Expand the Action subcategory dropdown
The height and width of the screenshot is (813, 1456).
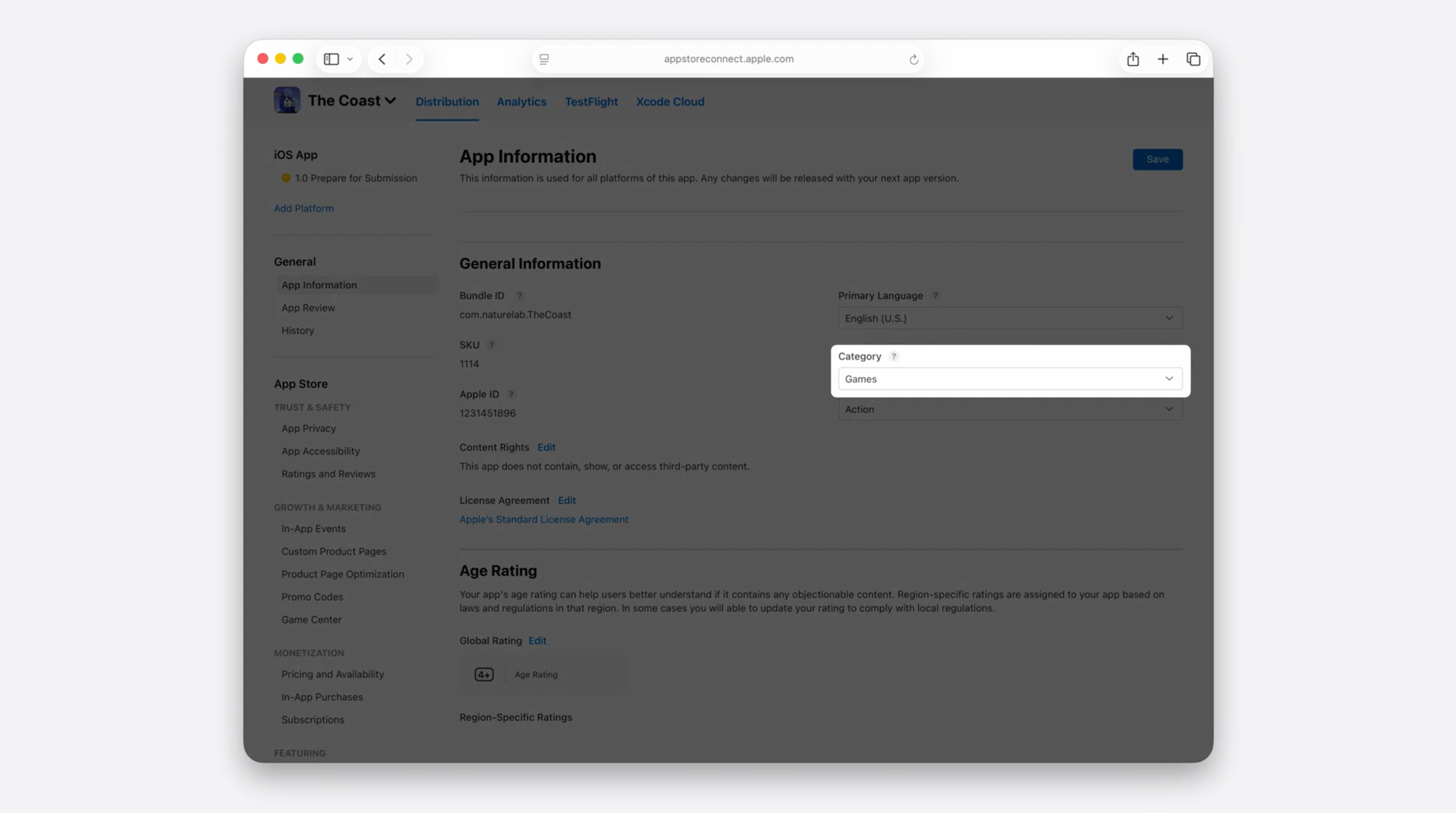click(x=1009, y=410)
